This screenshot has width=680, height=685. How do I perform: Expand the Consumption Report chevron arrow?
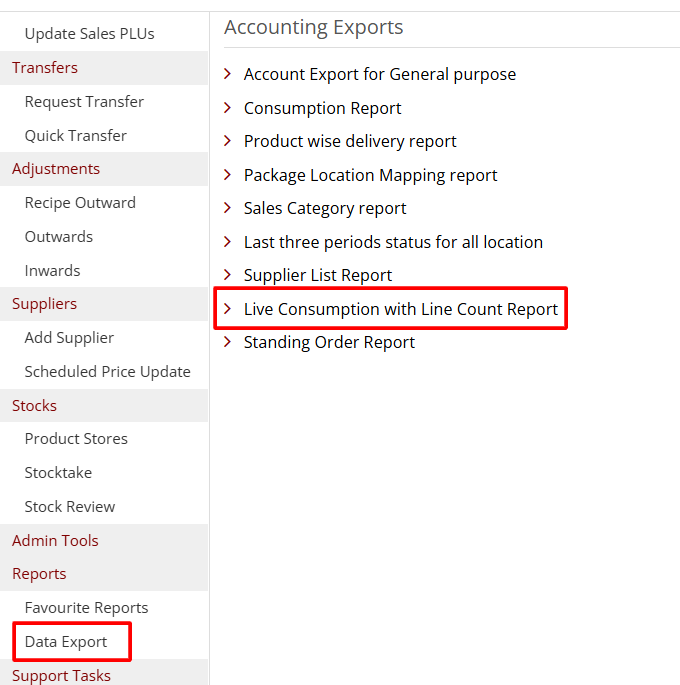(228, 108)
